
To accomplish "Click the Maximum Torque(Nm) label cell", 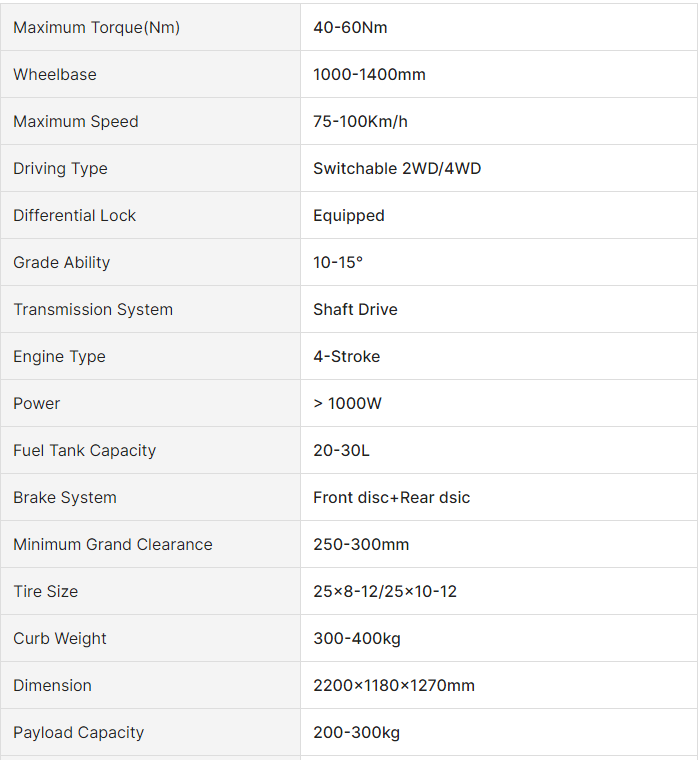I will point(96,28).
